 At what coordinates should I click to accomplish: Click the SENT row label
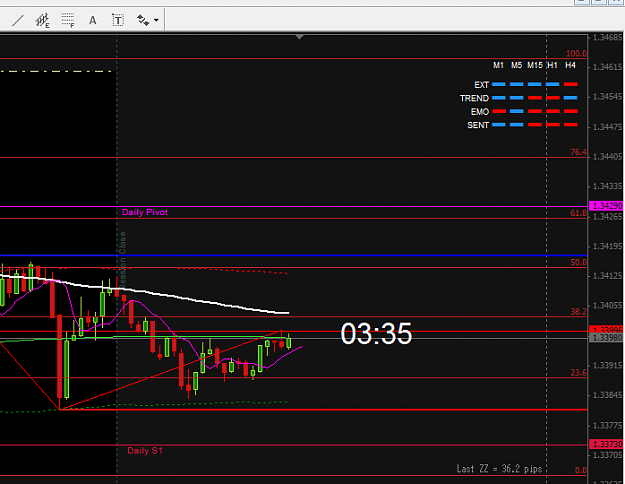tap(478, 125)
